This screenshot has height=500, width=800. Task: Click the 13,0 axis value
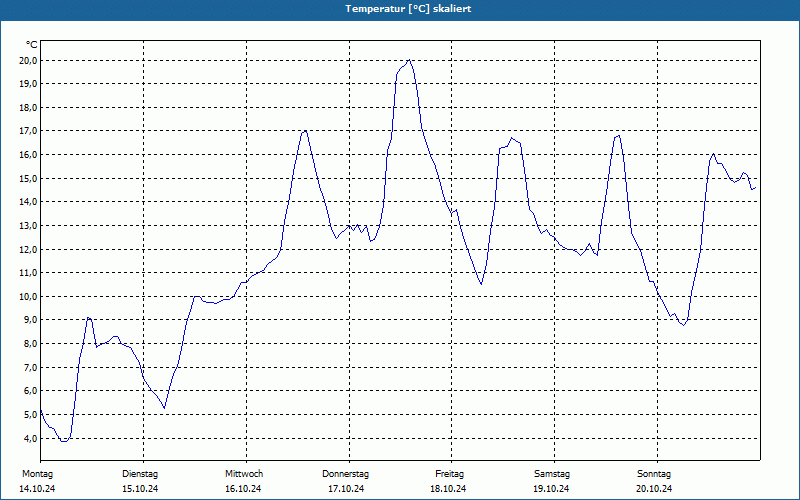coord(28,226)
